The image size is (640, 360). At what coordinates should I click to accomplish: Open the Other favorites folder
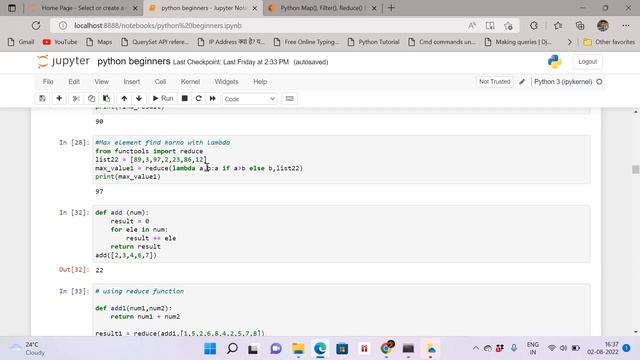point(609,42)
